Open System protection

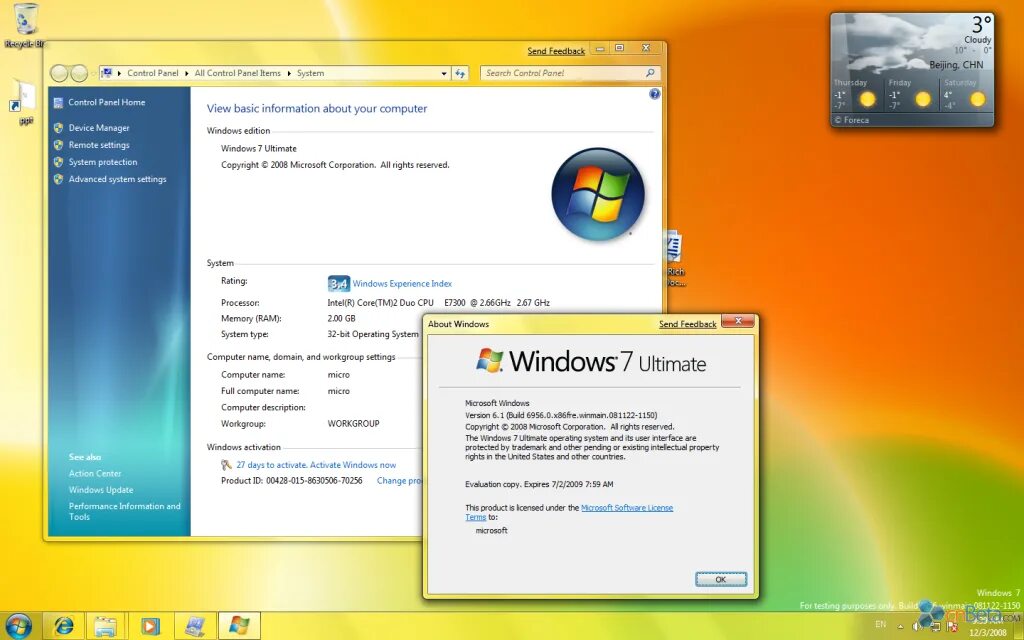103,162
